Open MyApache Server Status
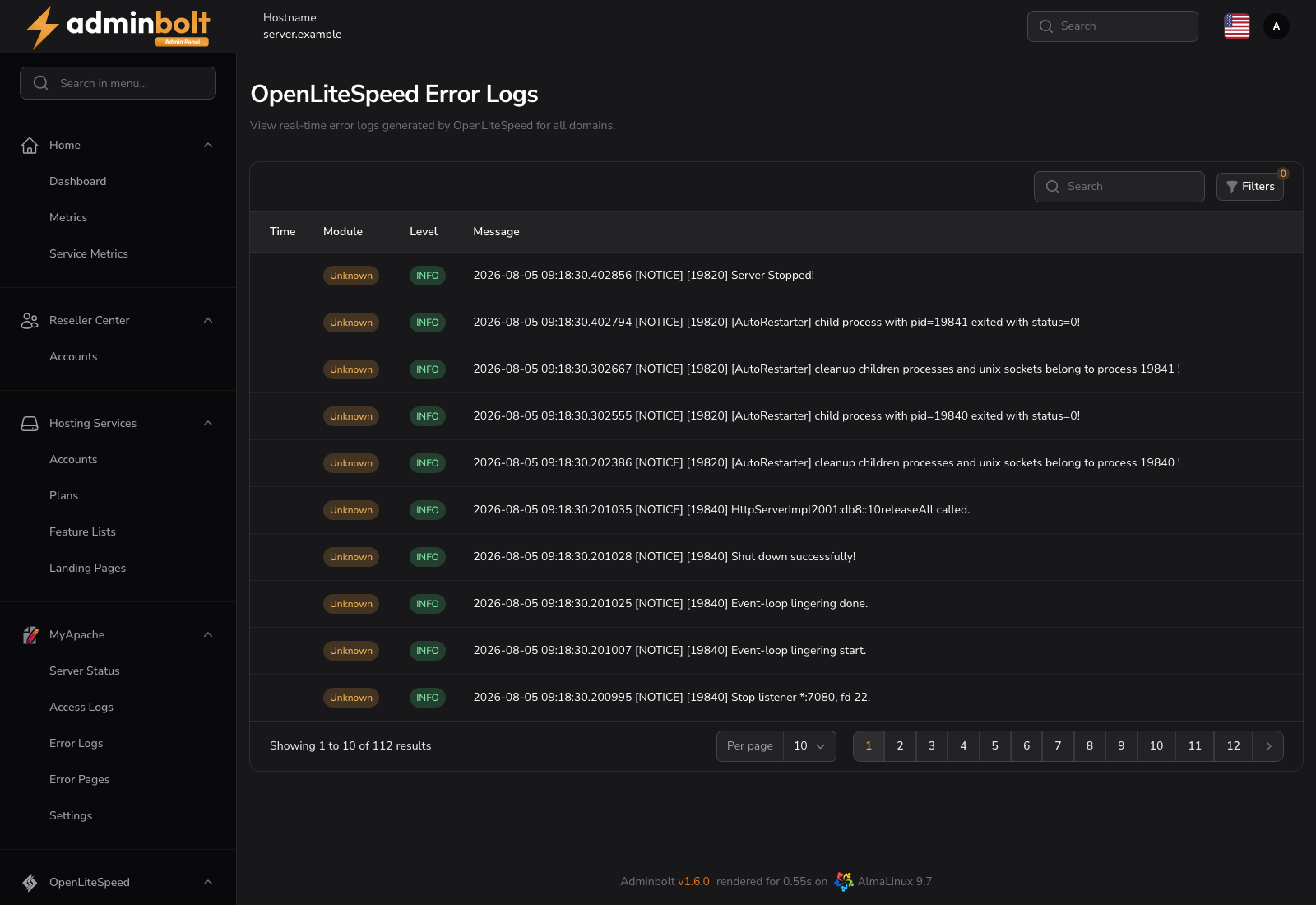 85,671
